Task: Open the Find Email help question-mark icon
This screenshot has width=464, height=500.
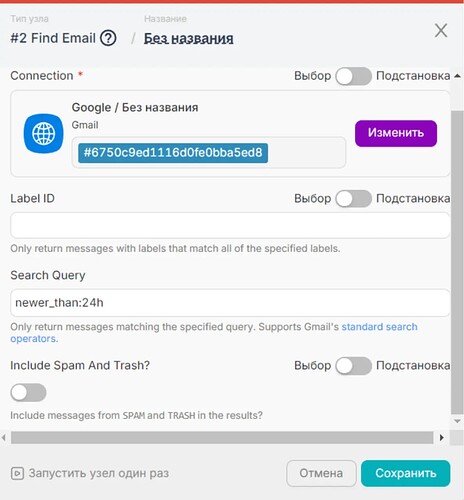Action: [108, 38]
